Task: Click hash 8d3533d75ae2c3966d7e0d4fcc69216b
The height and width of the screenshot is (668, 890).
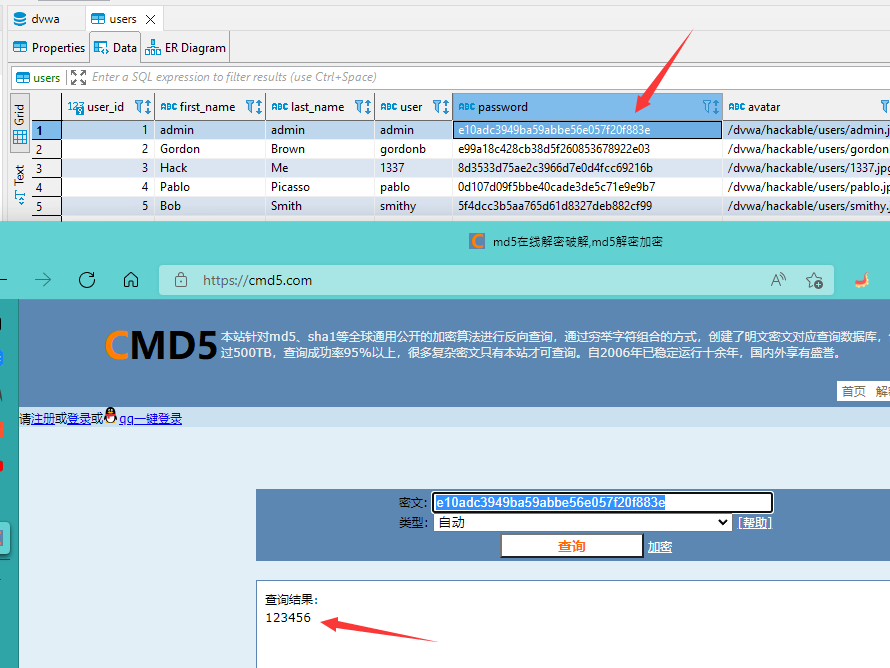Action: [x=587, y=168]
